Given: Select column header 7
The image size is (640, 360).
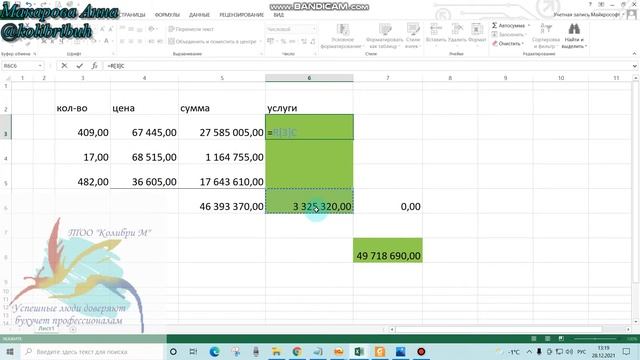Looking at the screenshot, I should click(388, 78).
